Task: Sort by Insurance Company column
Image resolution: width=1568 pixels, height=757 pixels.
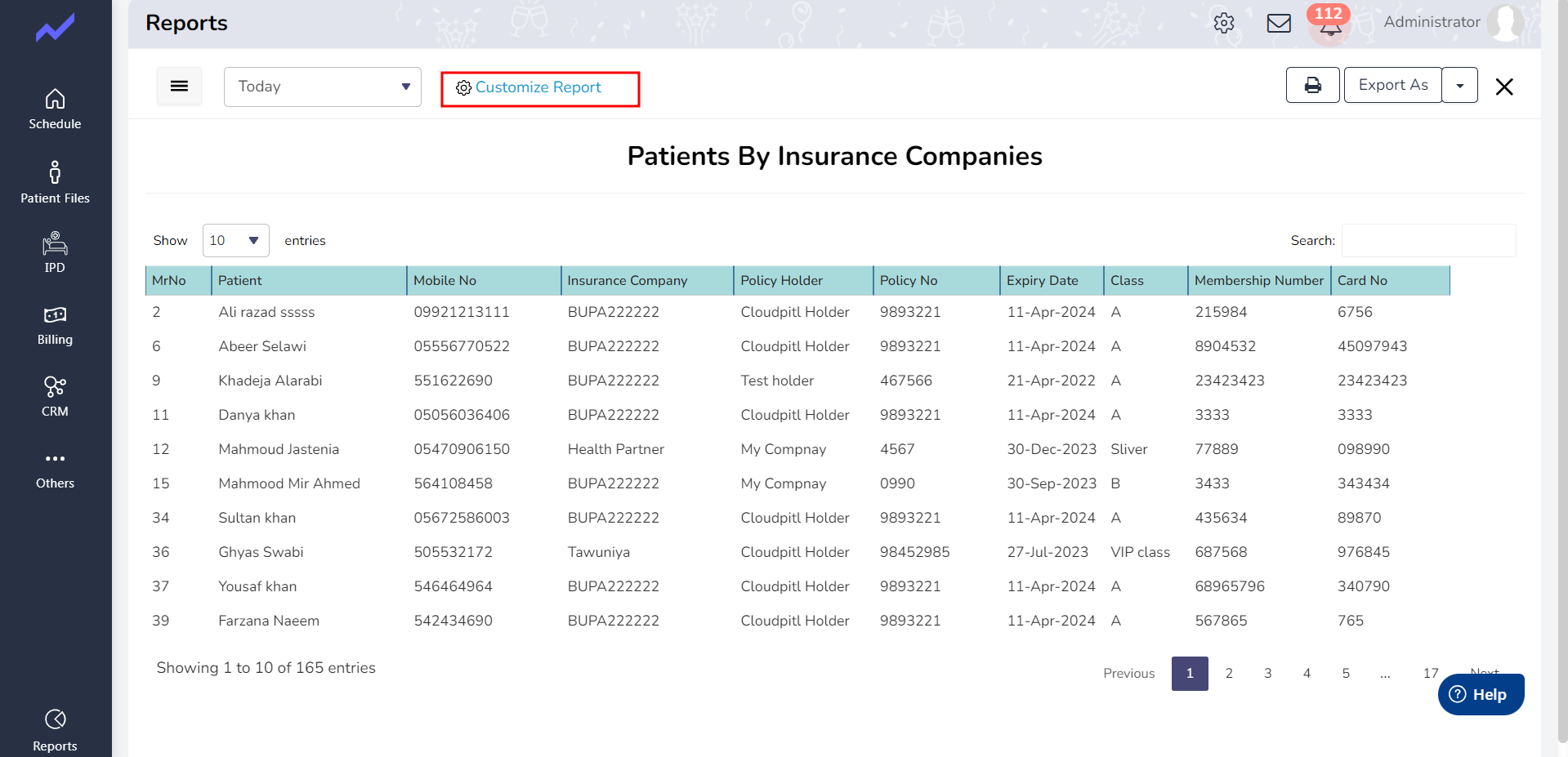Action: (x=647, y=280)
